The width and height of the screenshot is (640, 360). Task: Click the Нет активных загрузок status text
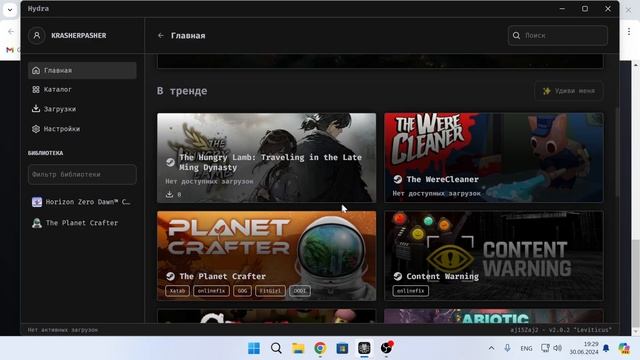point(63,330)
